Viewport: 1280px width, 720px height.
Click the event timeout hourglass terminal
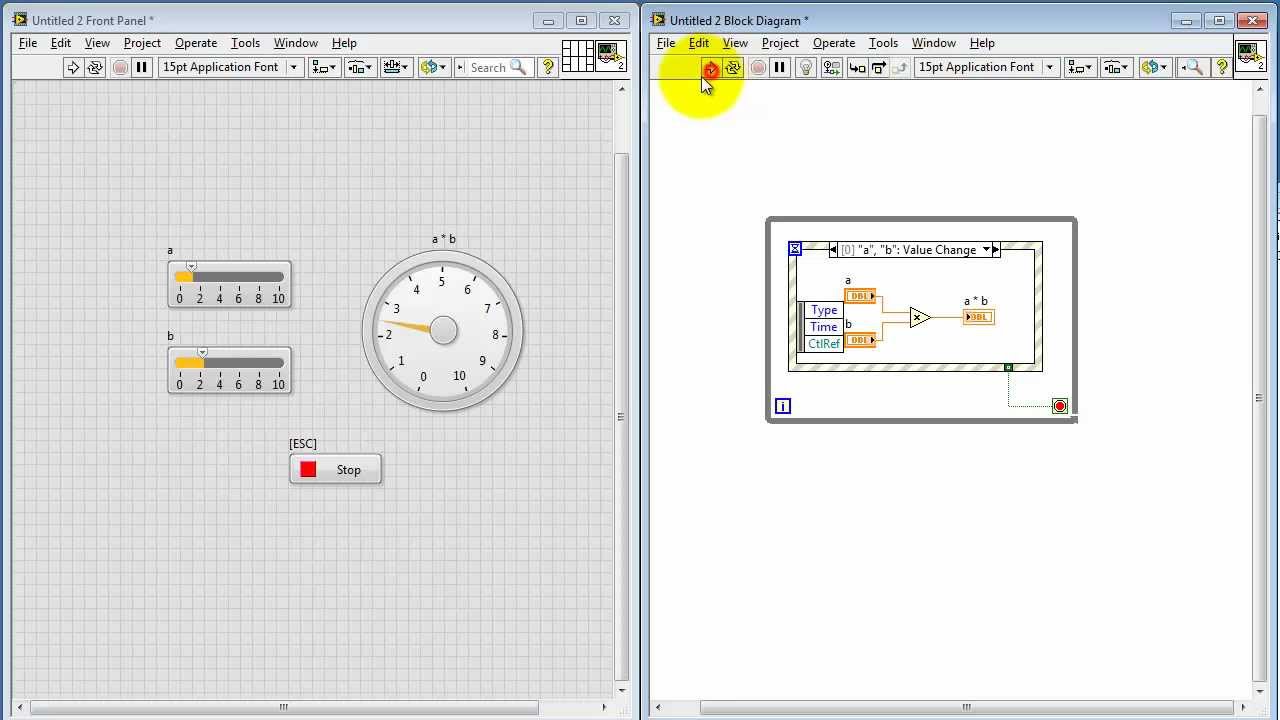[795, 249]
